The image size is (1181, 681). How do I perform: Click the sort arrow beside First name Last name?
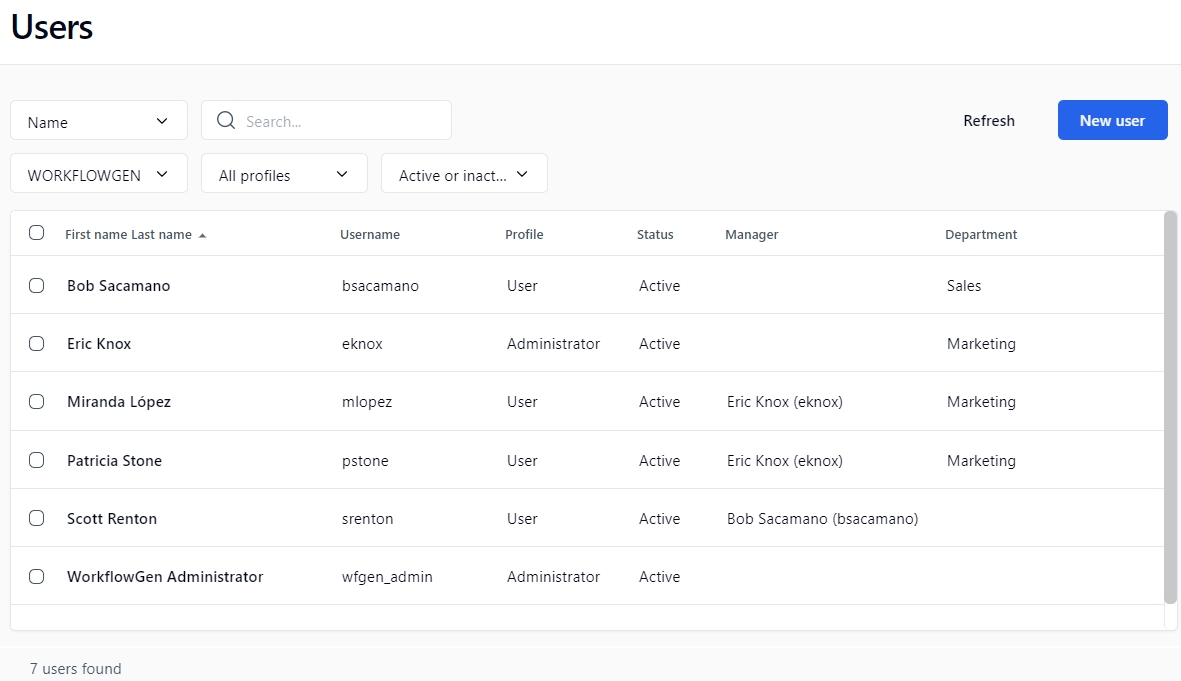(202, 236)
